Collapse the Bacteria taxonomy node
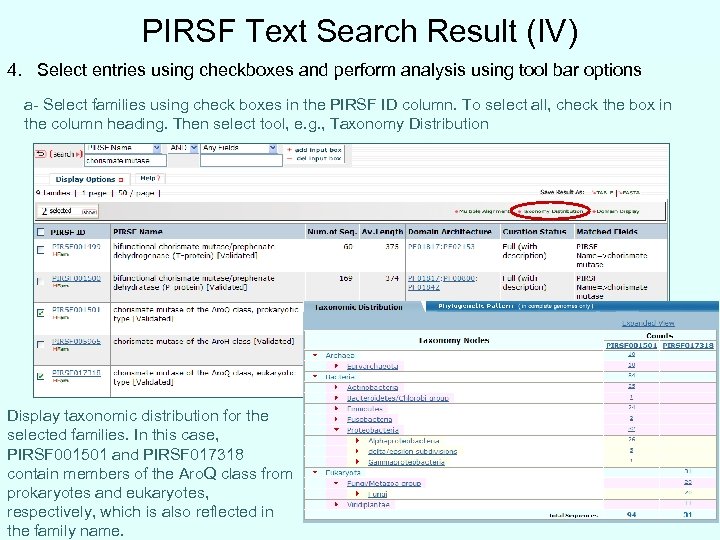 (x=315, y=376)
